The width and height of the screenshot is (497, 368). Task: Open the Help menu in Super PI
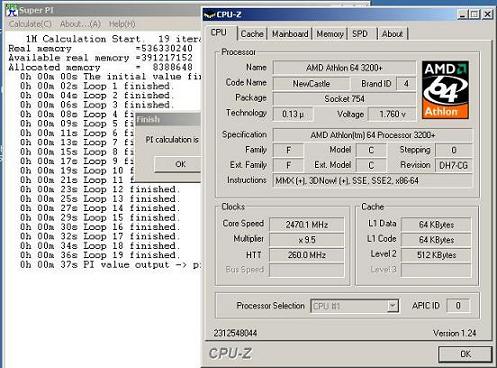tap(122, 24)
